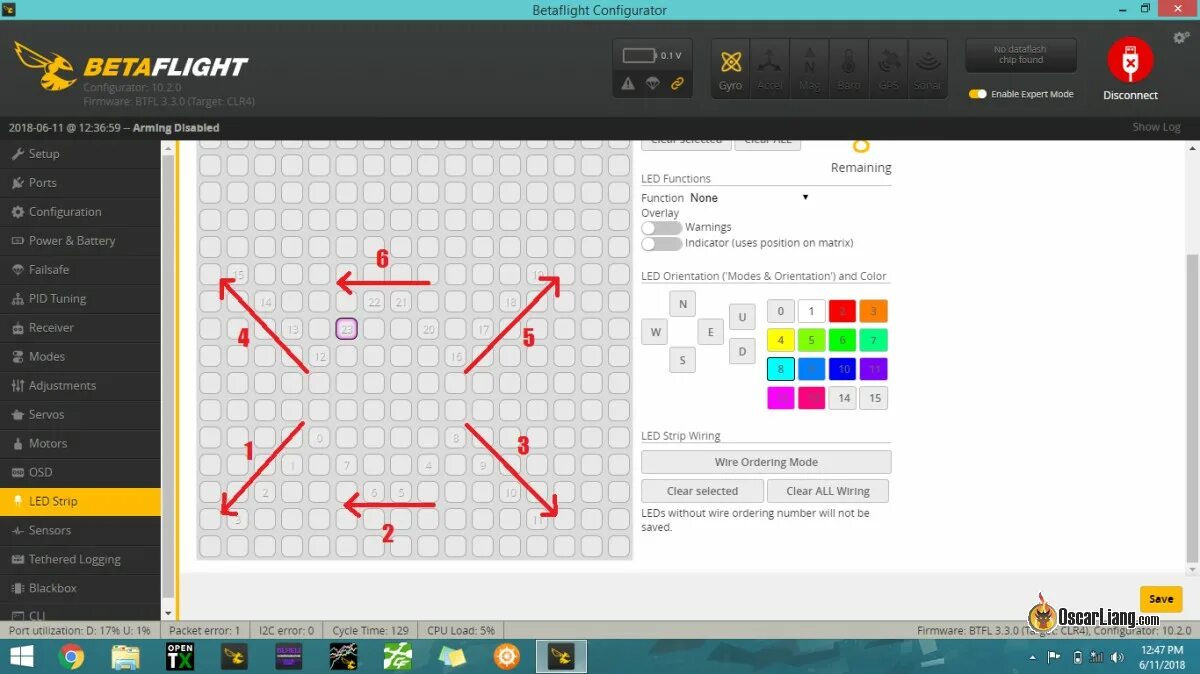Pick the red color swatch 2

842,311
